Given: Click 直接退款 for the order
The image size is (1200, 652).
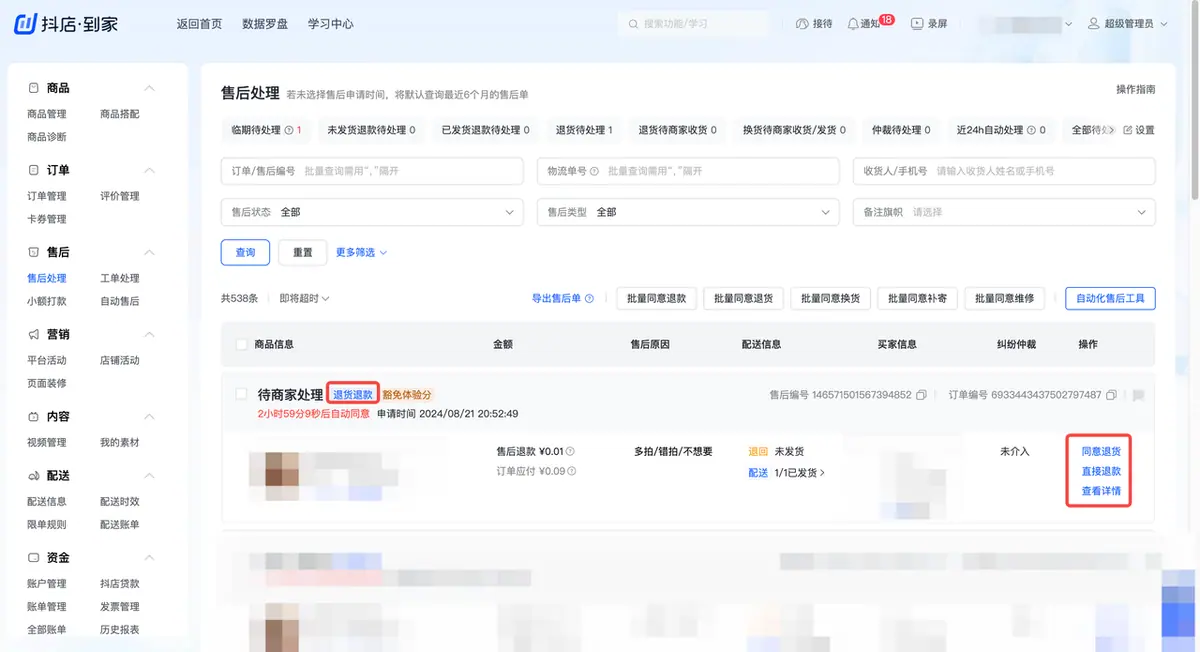Looking at the screenshot, I should click(1101, 471).
